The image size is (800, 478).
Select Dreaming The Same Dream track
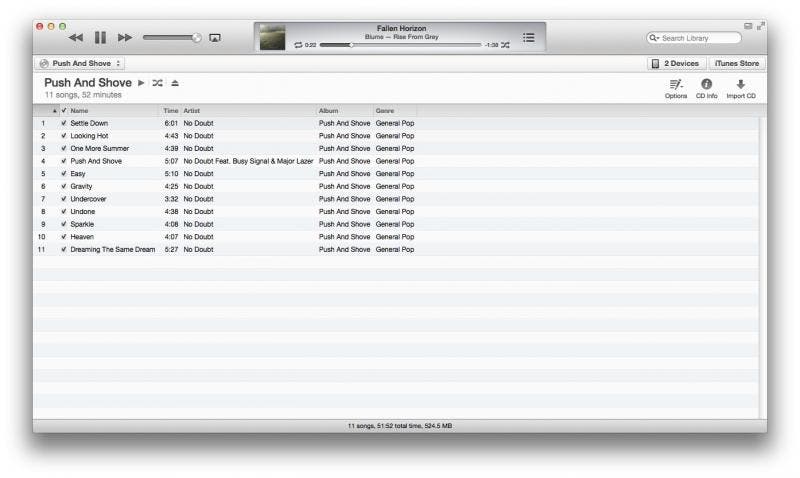coord(113,249)
